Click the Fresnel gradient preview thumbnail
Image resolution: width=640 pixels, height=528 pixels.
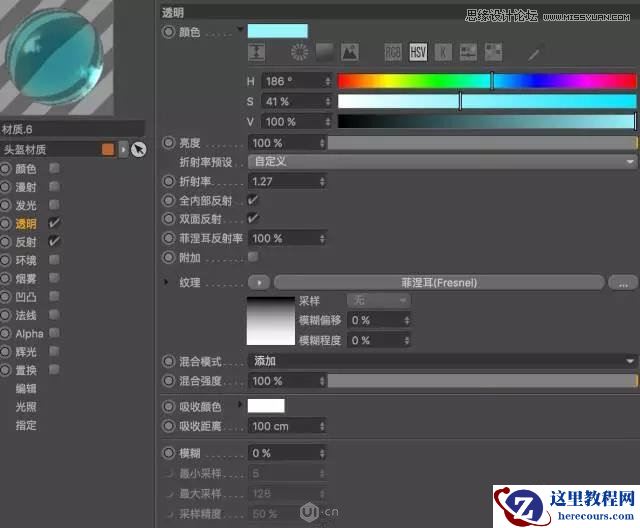pyautogui.click(x=271, y=321)
